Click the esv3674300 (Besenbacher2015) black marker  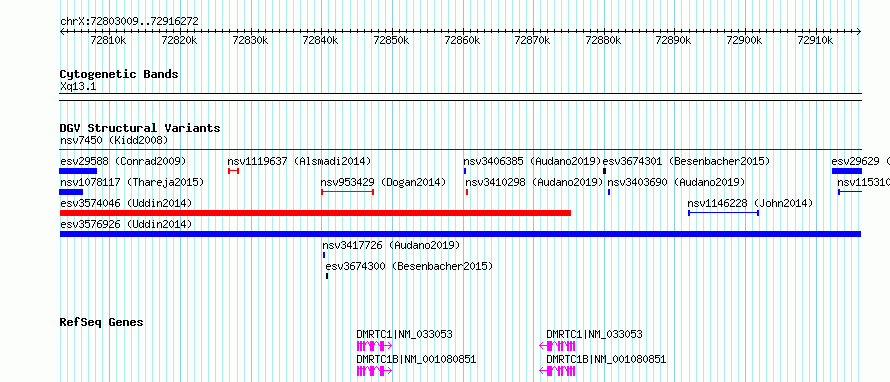(327, 276)
